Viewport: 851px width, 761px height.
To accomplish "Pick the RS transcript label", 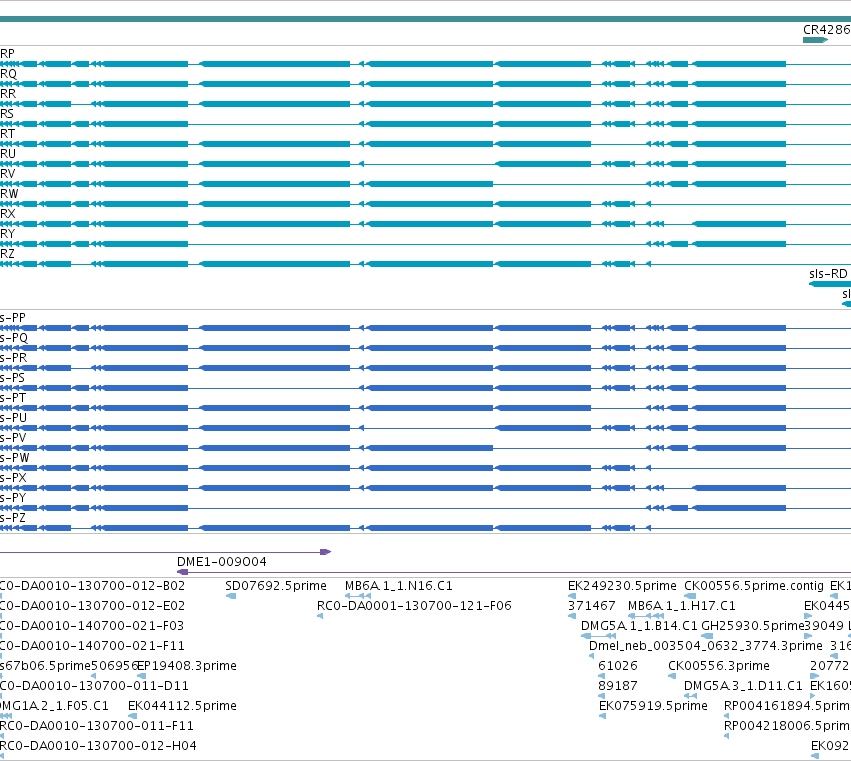I will tap(7, 114).
